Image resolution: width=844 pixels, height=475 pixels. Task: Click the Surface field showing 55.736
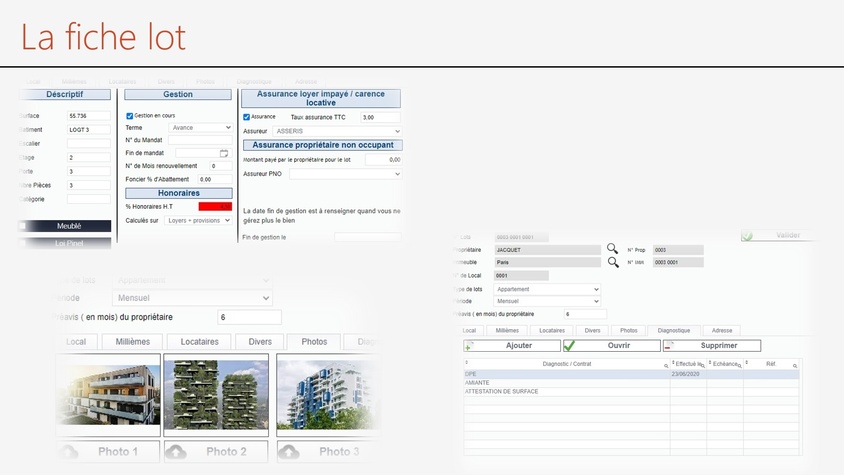click(89, 116)
